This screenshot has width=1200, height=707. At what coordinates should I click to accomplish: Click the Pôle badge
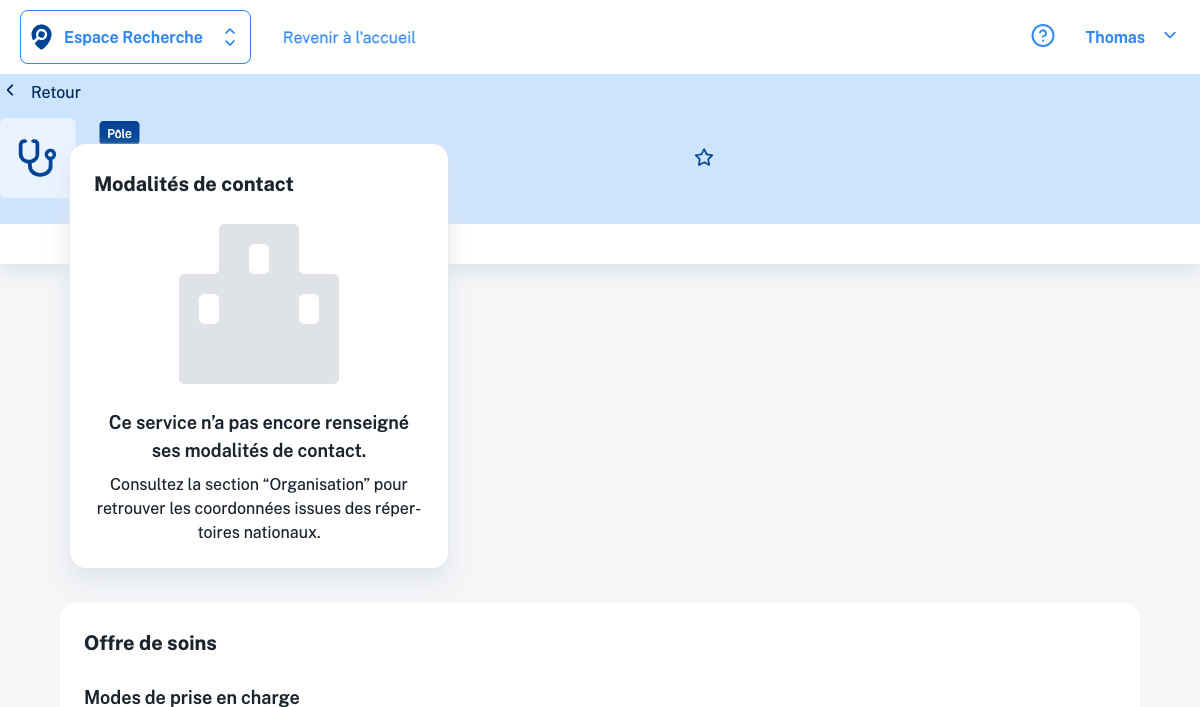pyautogui.click(x=119, y=133)
